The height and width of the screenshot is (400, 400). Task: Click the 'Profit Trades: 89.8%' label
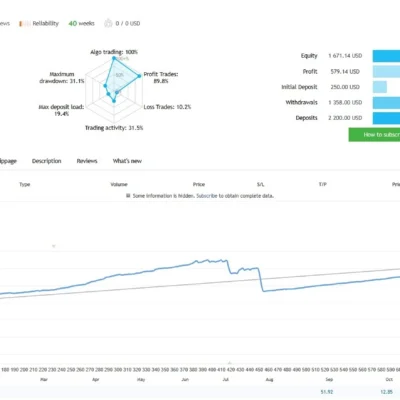coord(161,77)
